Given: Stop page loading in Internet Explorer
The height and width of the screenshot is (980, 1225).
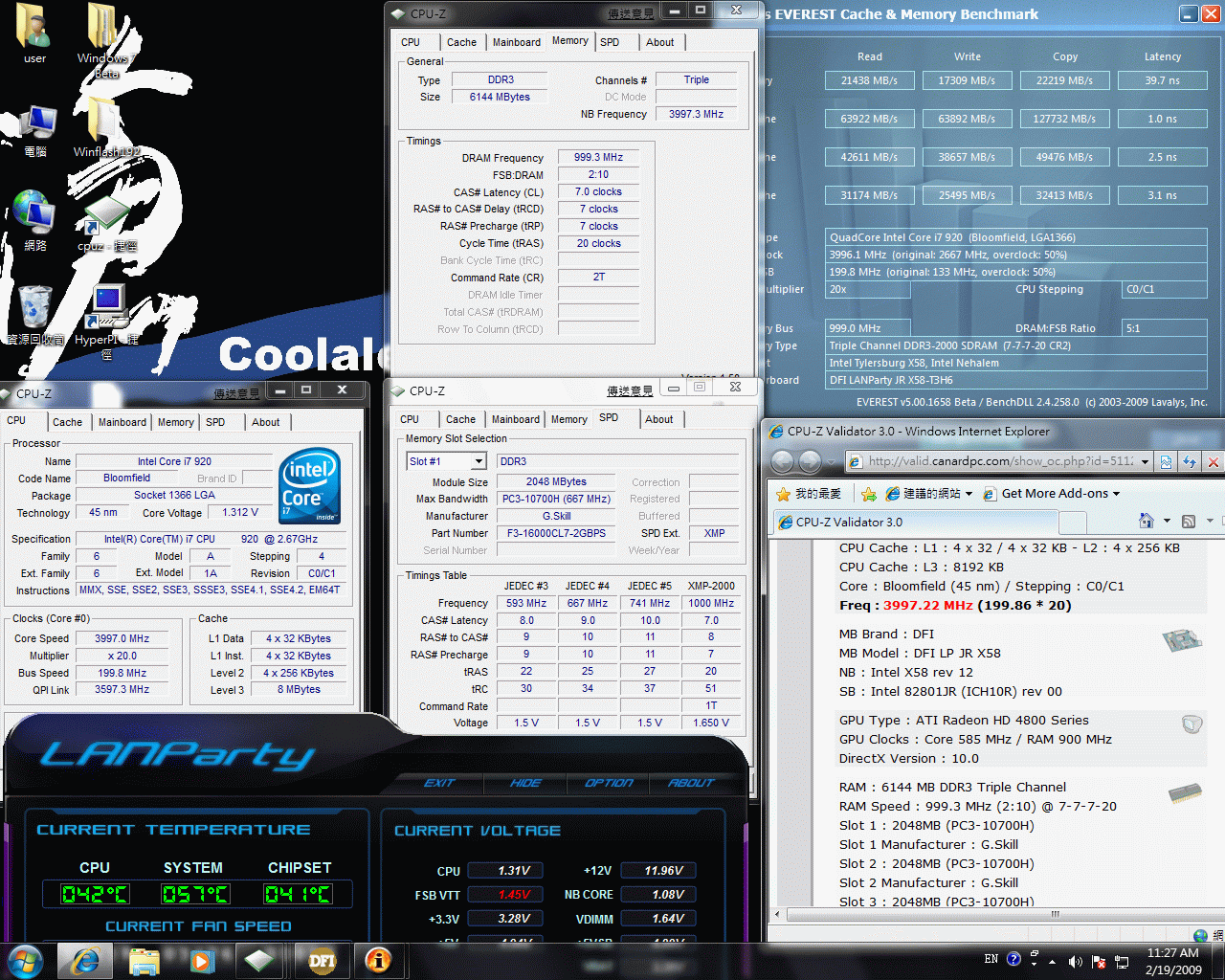Looking at the screenshot, I should [1213, 461].
